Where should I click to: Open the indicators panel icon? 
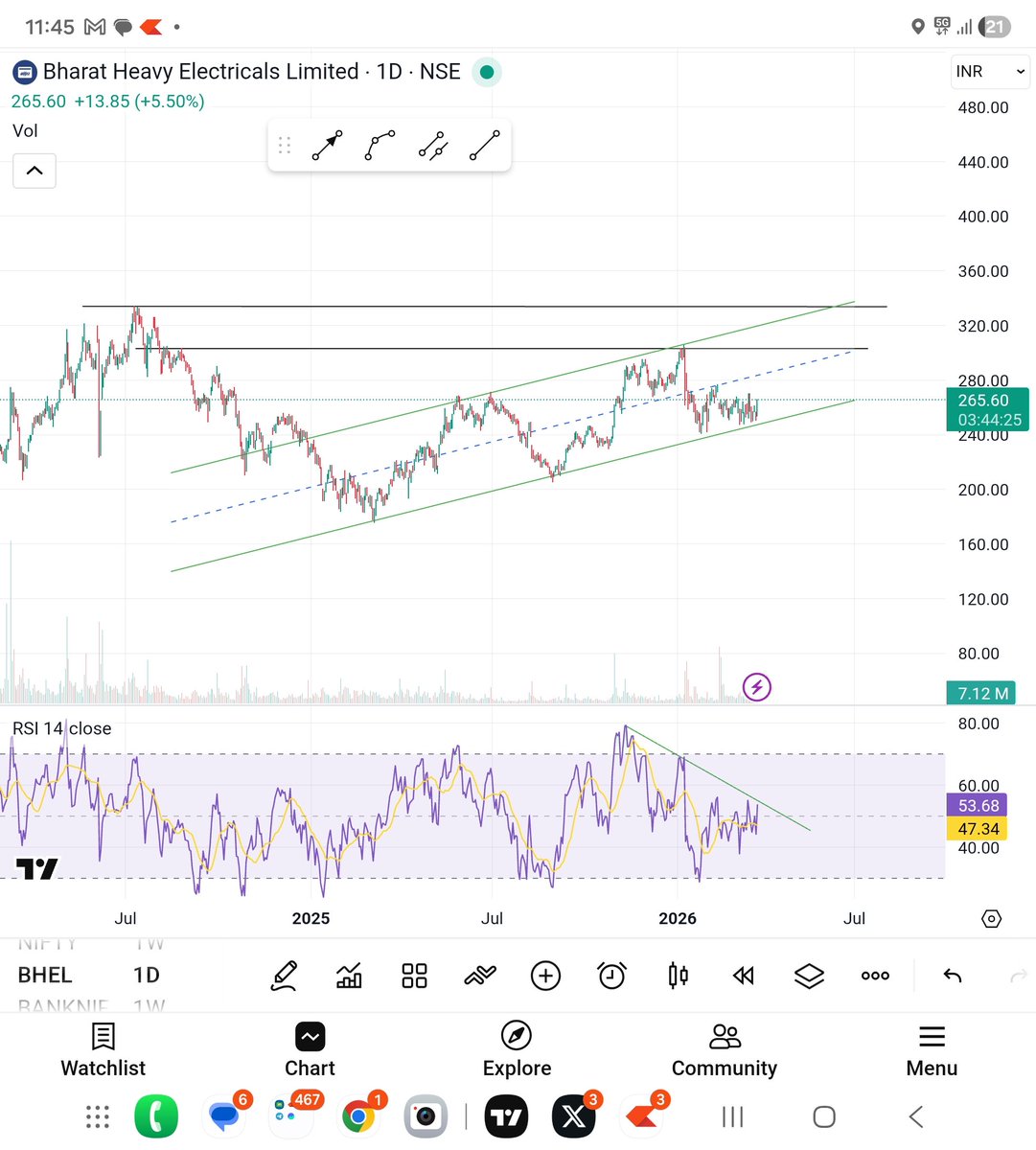tap(349, 976)
